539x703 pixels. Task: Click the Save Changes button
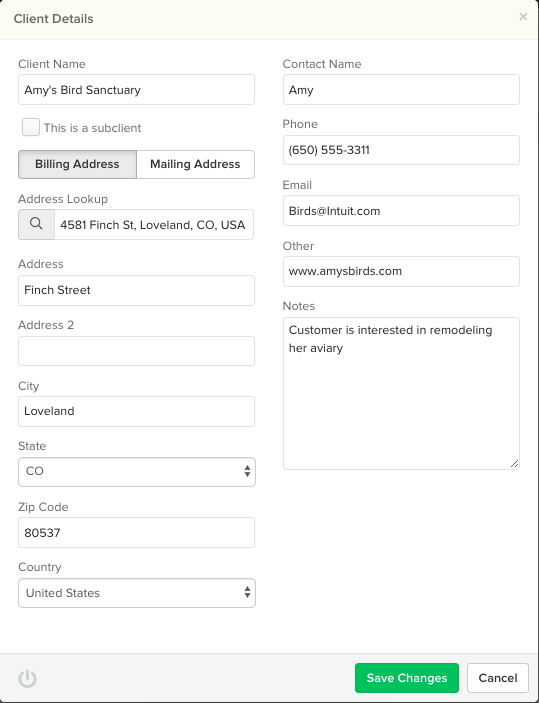407,678
